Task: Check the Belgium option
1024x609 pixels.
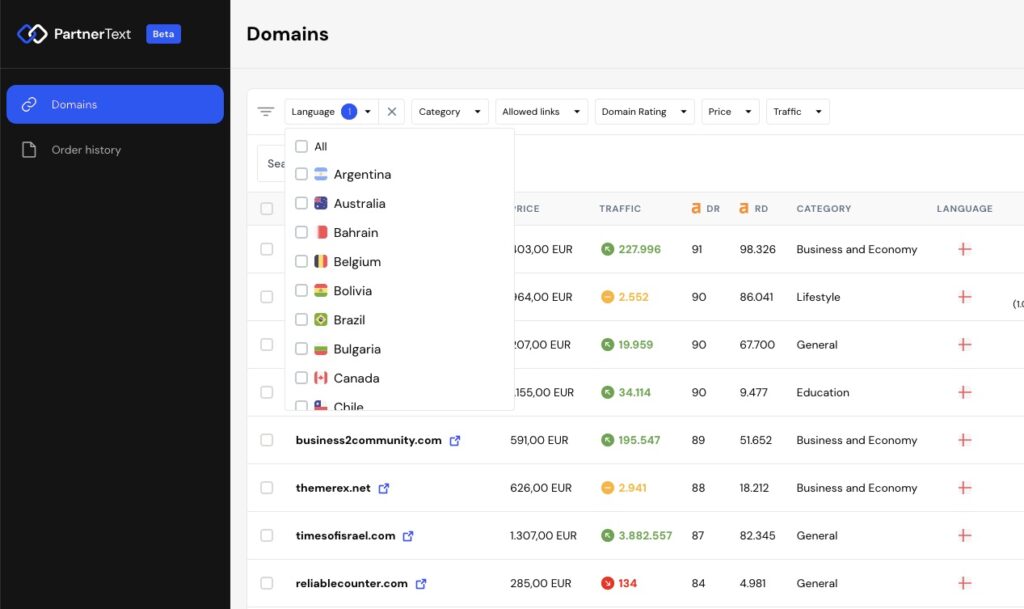Action: 301,261
